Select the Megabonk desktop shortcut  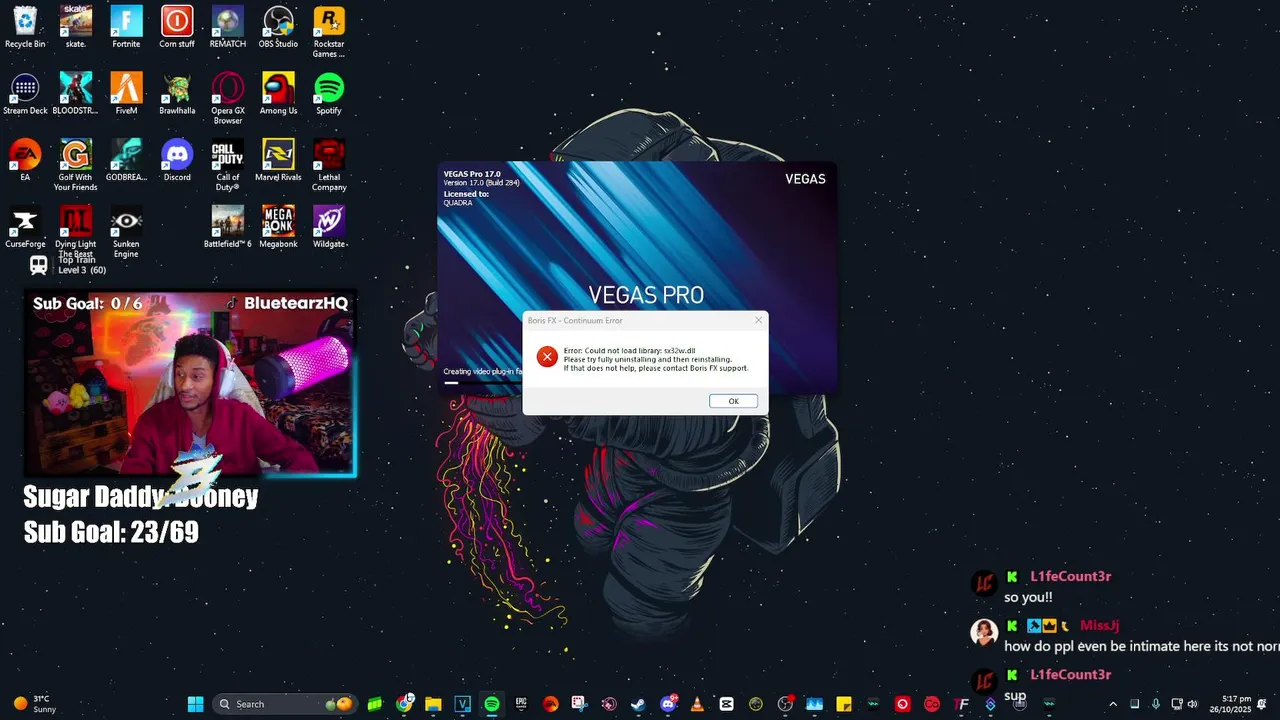[x=278, y=227]
